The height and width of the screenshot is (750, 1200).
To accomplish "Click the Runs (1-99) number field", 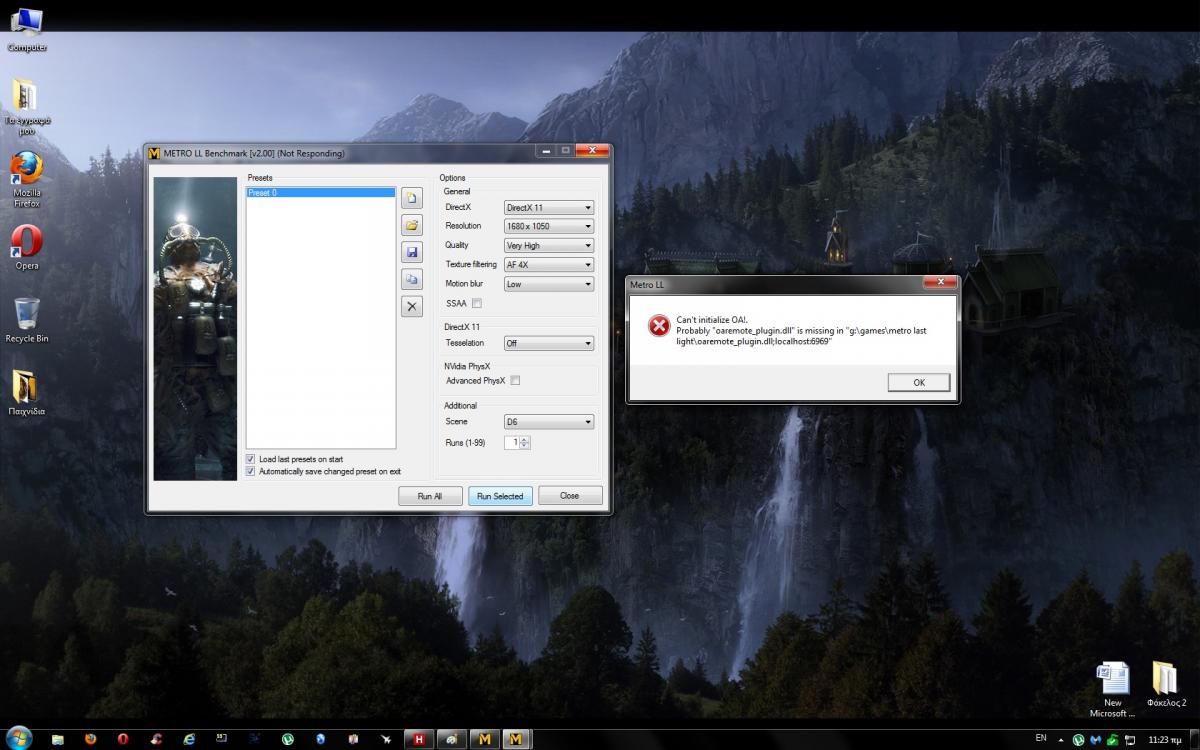I will 516,442.
